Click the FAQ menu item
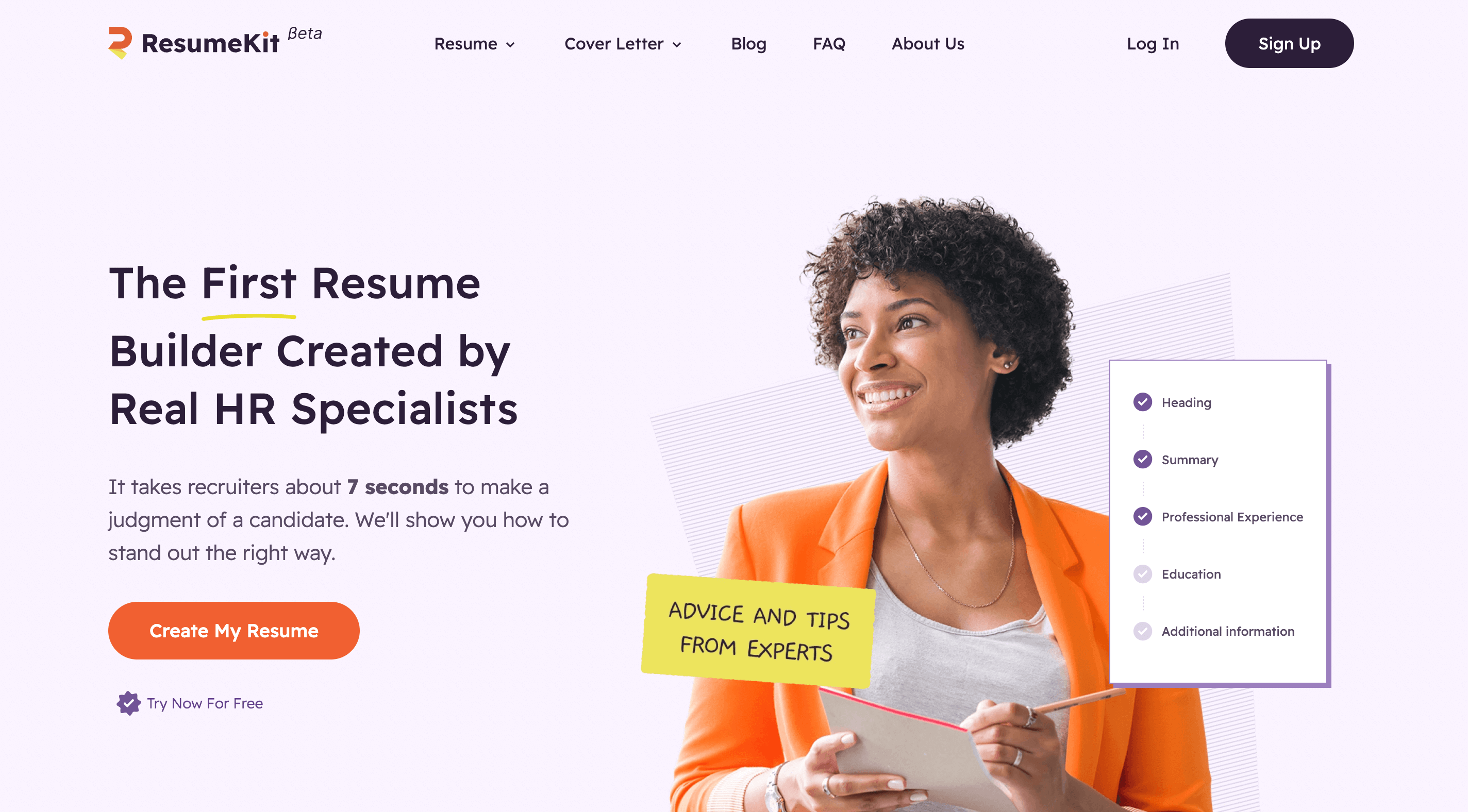The width and height of the screenshot is (1468, 812). [830, 44]
